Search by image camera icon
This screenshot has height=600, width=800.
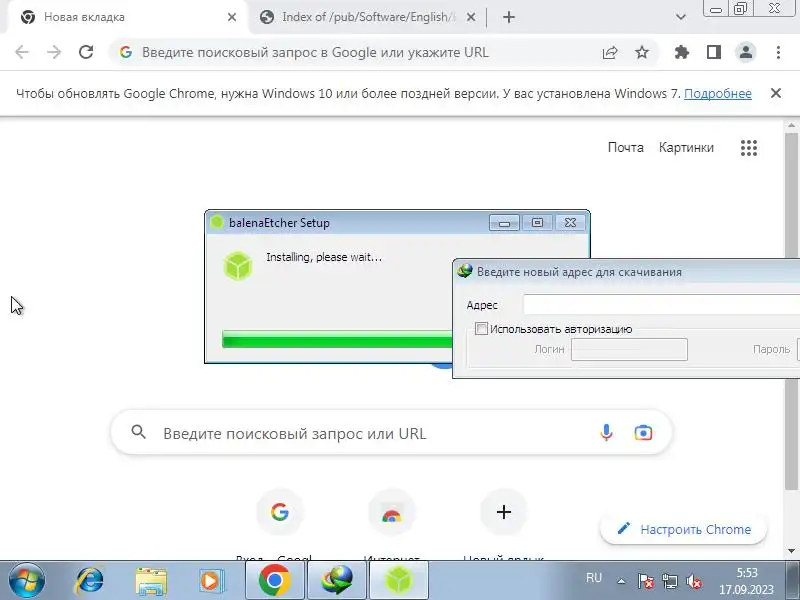pyautogui.click(x=643, y=433)
